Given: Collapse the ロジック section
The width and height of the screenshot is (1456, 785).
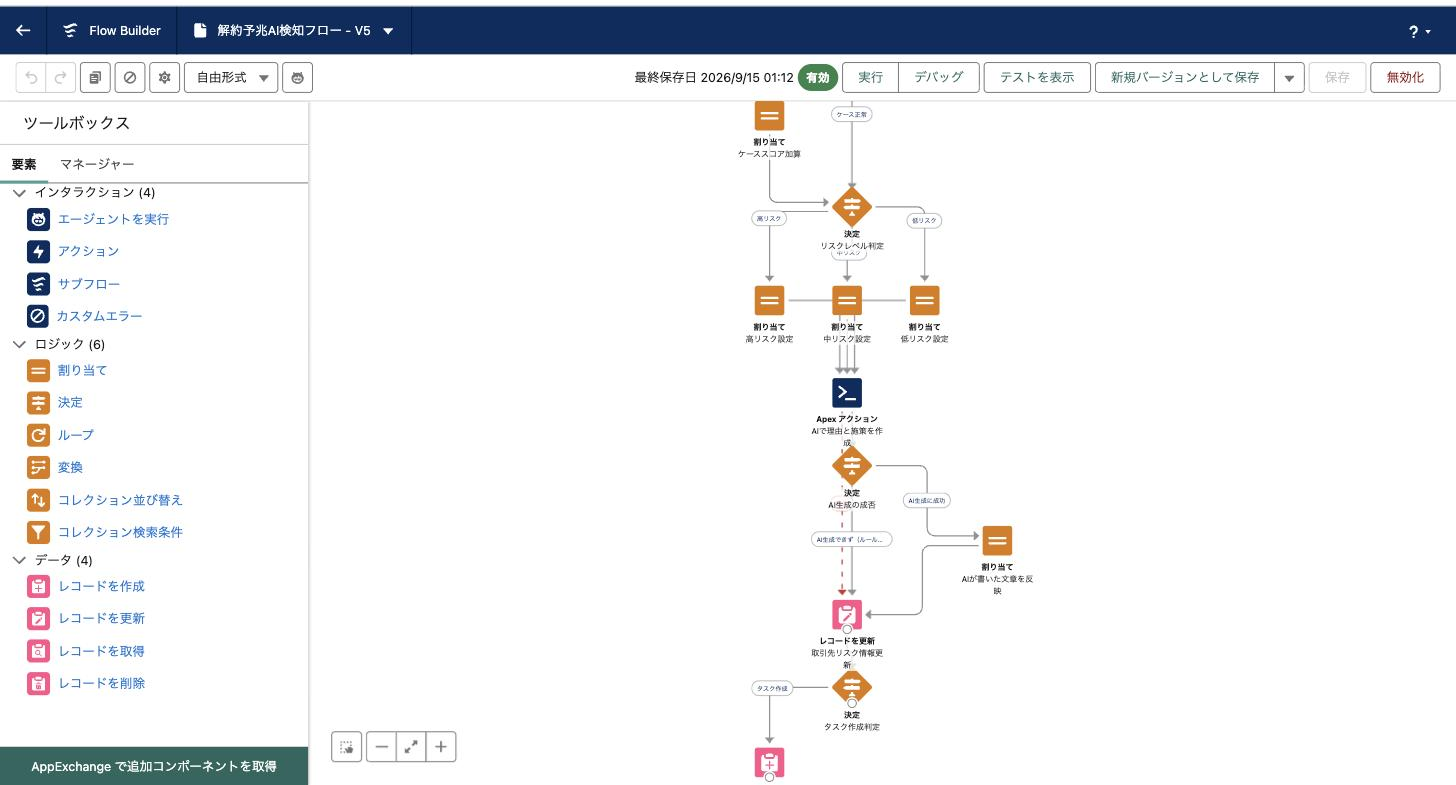Looking at the screenshot, I should (20, 344).
